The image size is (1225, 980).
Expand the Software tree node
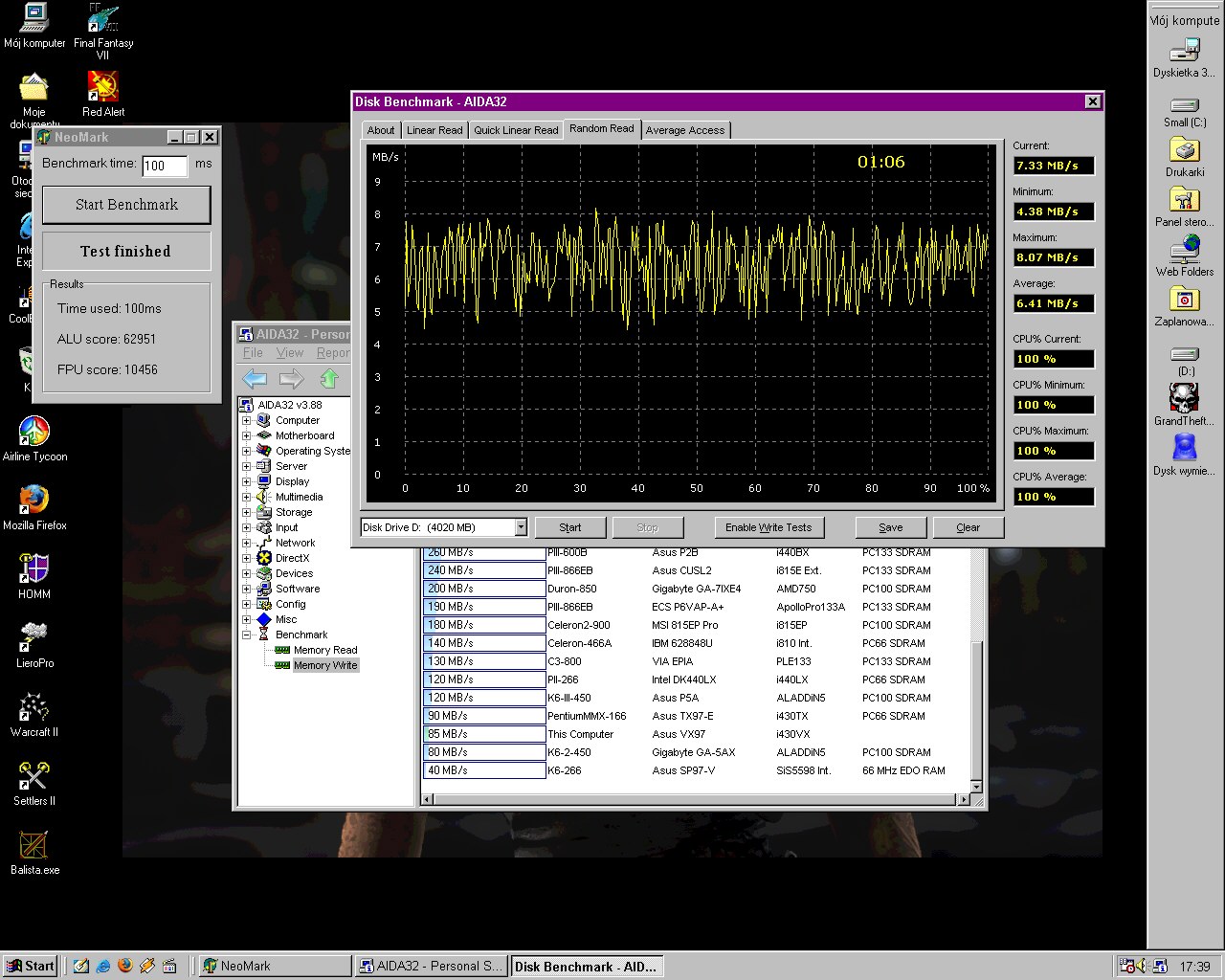[x=246, y=589]
